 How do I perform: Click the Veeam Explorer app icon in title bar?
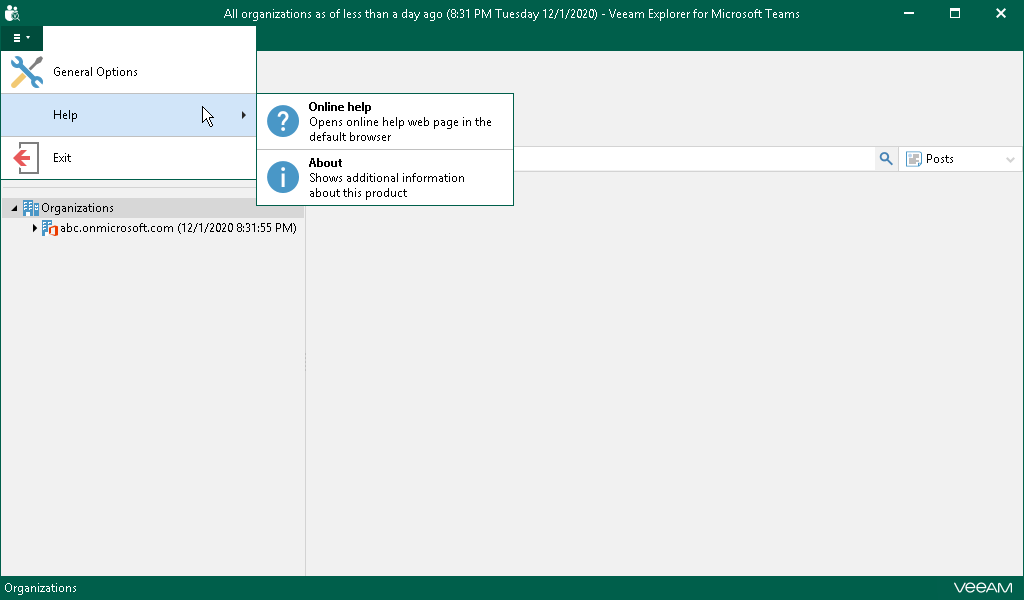click(12, 13)
